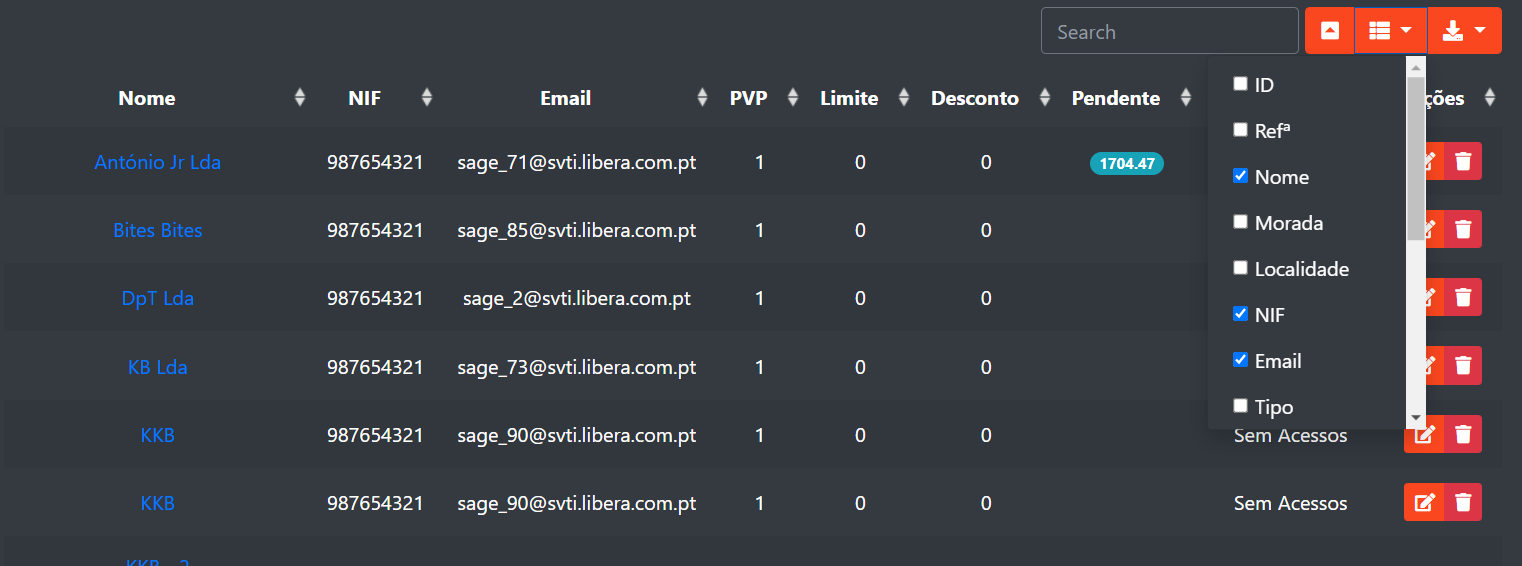Click into the Search input field
The width and height of the screenshot is (1522, 566).
[x=1169, y=32]
